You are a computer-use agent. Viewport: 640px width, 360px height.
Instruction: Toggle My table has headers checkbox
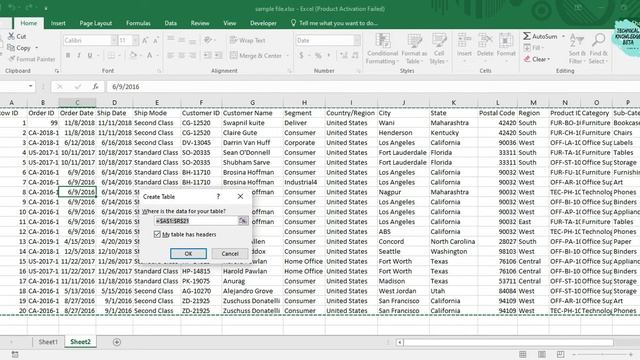point(157,234)
